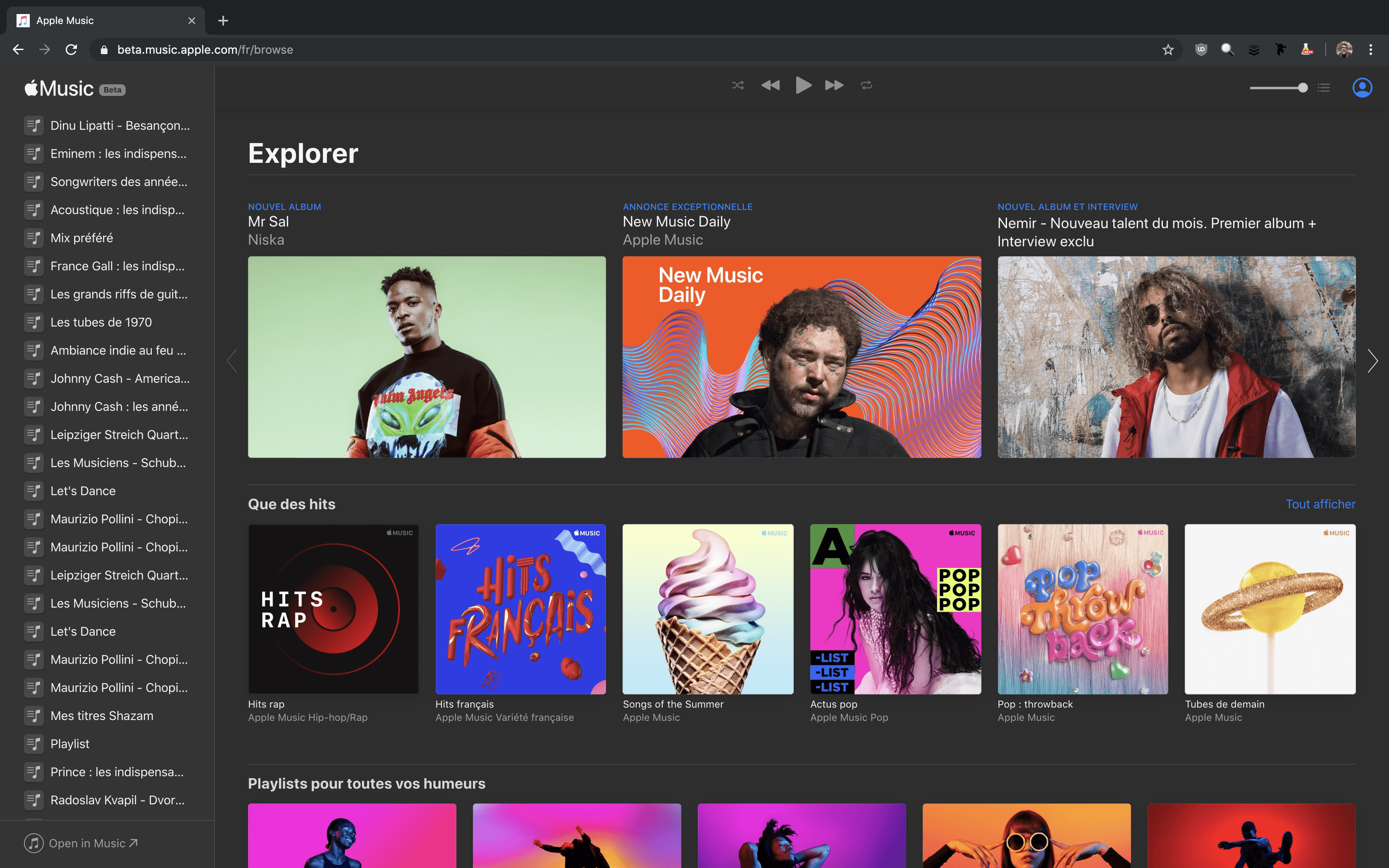Open uBlock shield extension icon
The image size is (1389, 868).
[x=1201, y=50]
